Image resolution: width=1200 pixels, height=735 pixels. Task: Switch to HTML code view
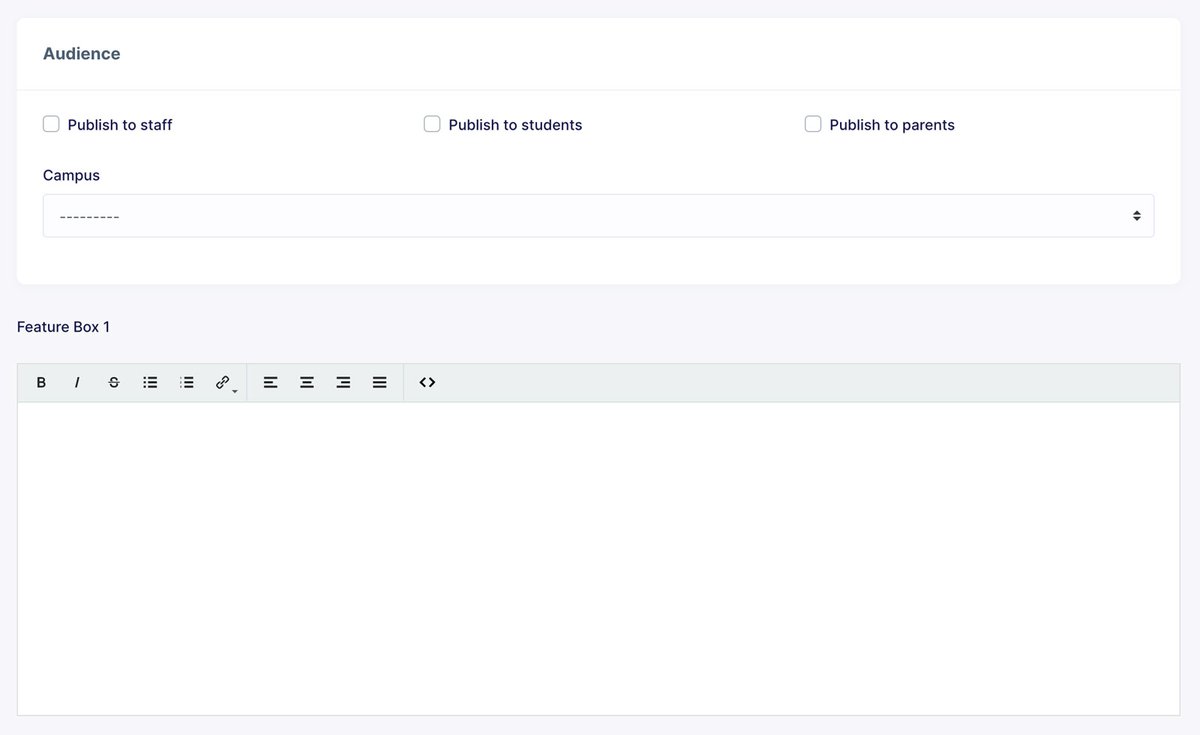pyautogui.click(x=427, y=383)
